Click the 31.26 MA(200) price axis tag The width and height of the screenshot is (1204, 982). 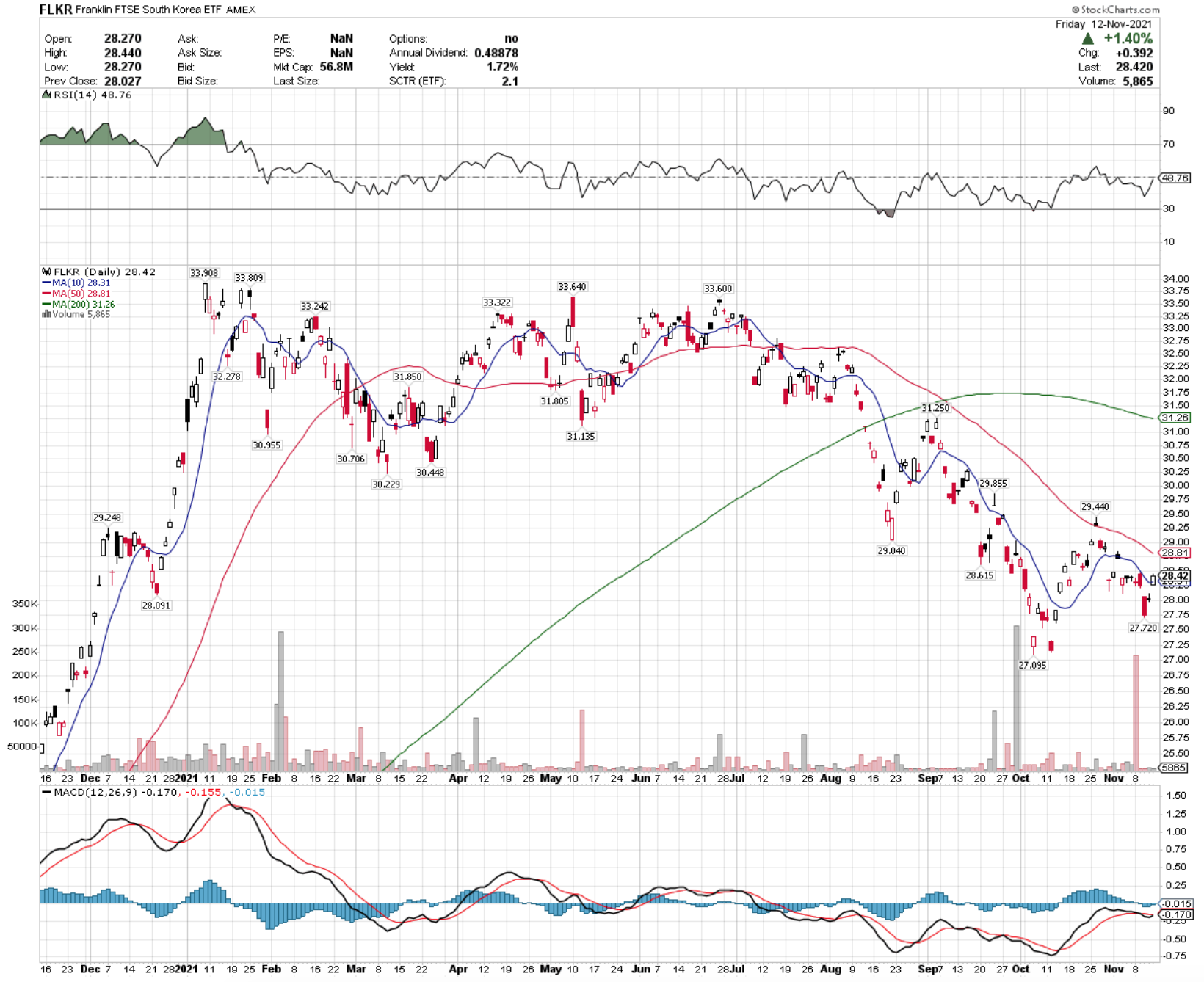pos(1175,418)
